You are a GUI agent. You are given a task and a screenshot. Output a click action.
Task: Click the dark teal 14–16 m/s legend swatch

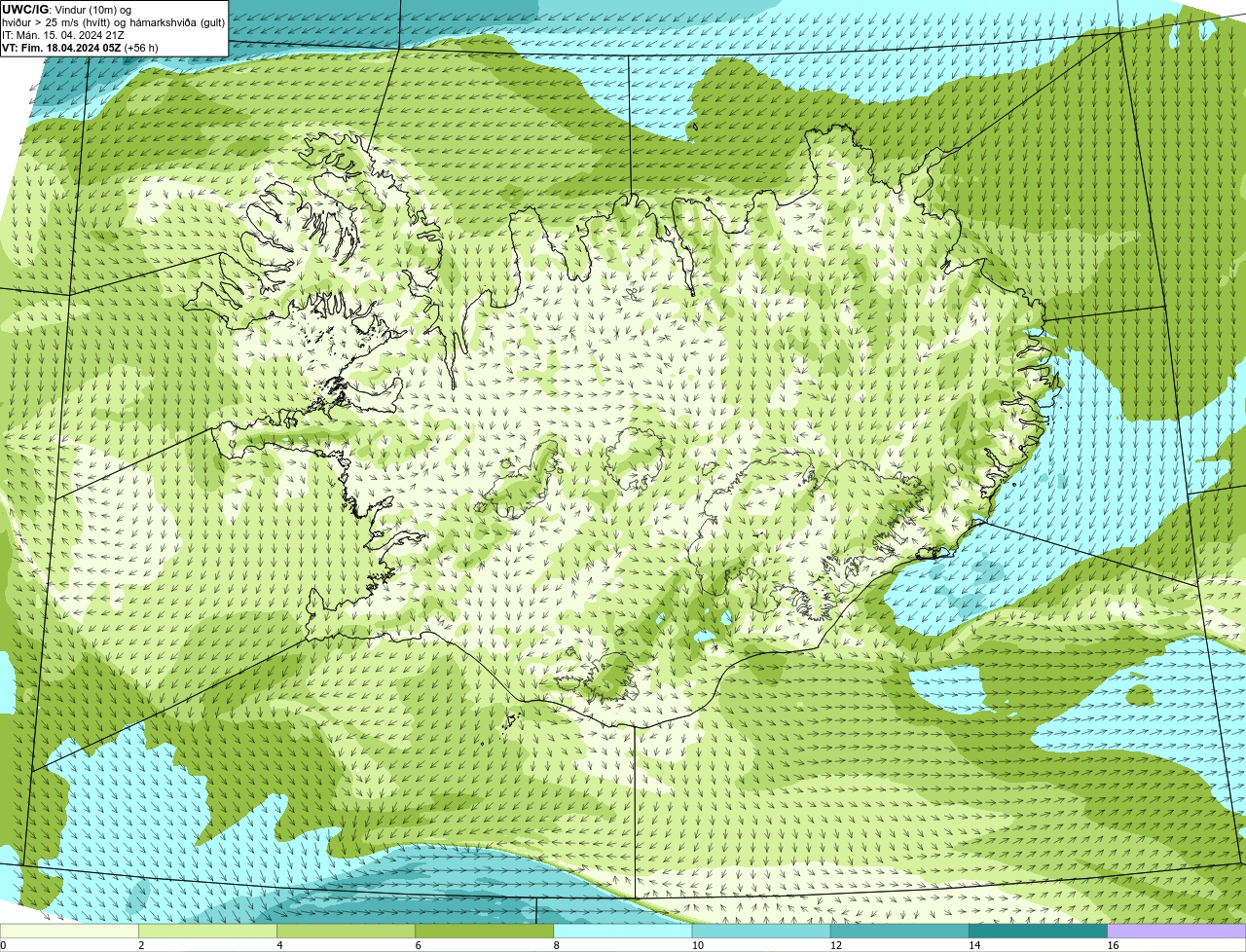(x=1038, y=931)
